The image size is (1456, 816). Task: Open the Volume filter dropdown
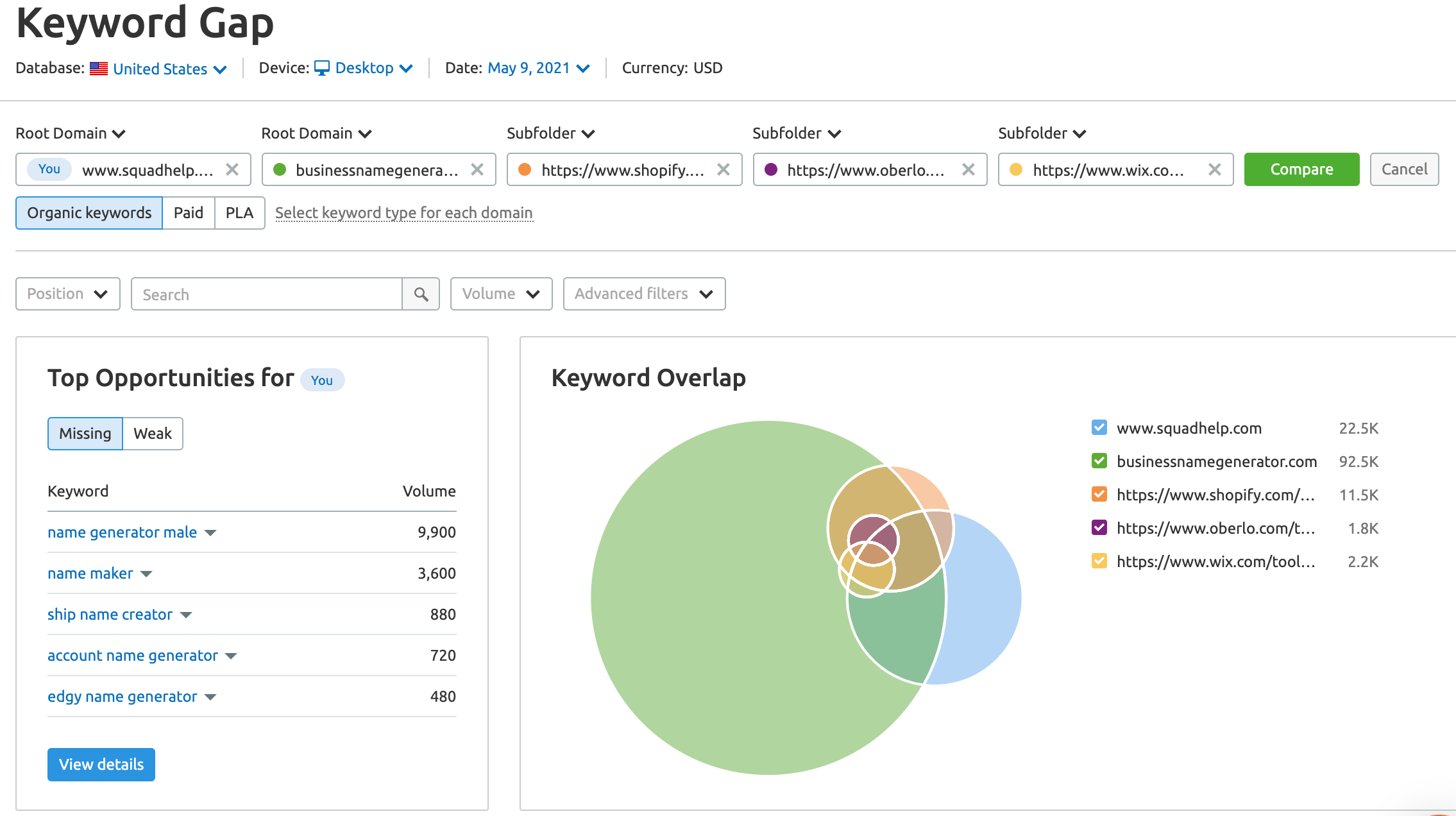click(501, 294)
